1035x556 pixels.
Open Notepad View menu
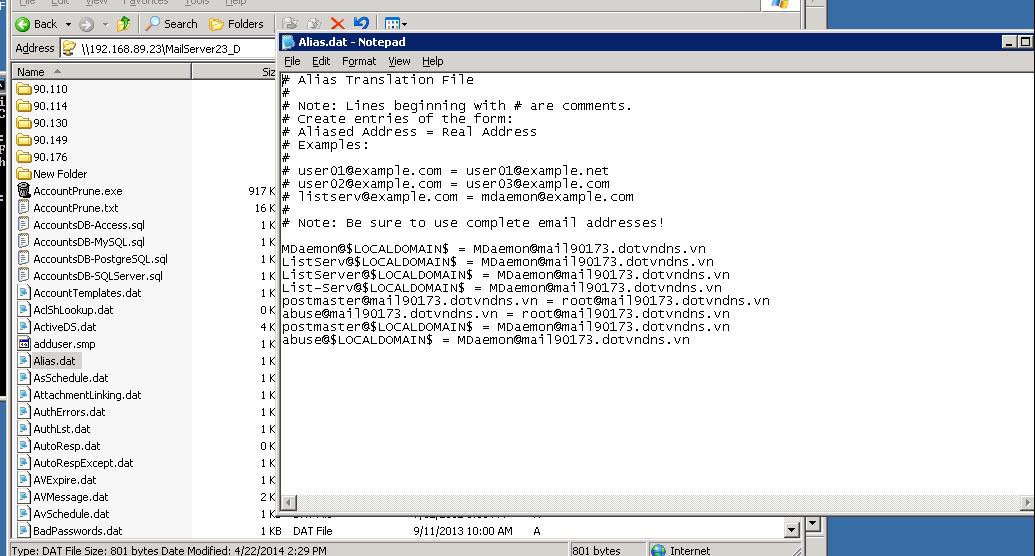[x=399, y=61]
